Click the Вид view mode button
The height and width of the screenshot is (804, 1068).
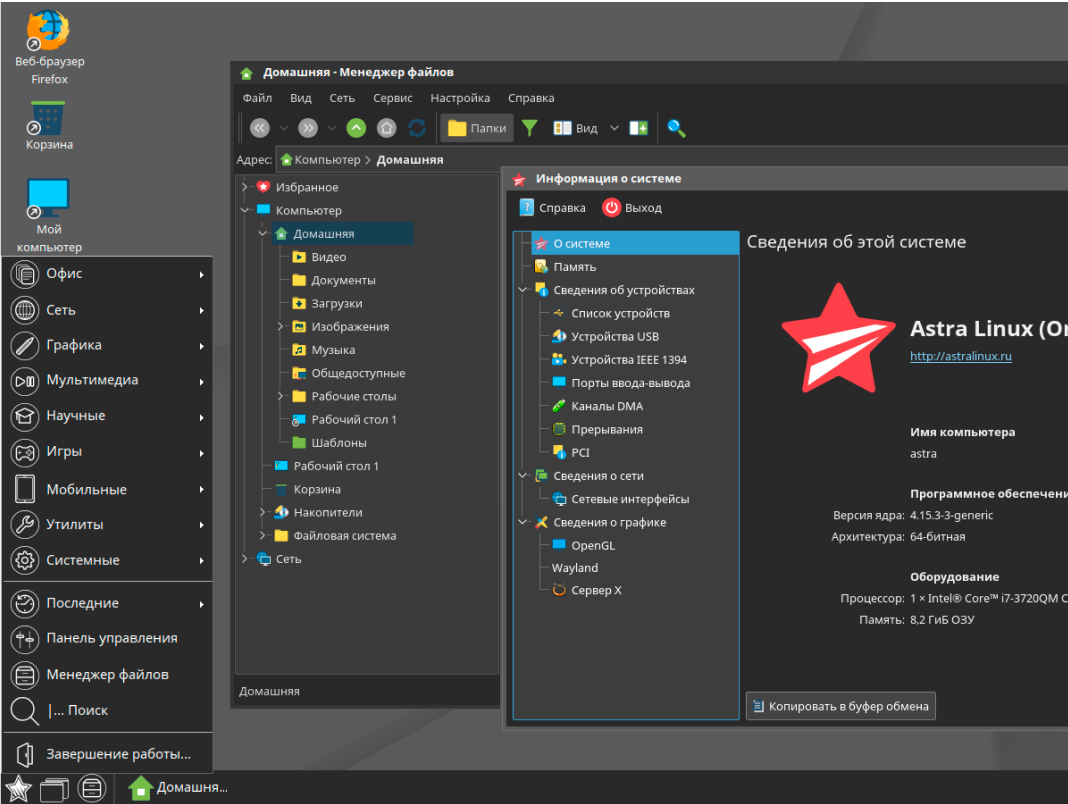point(576,128)
